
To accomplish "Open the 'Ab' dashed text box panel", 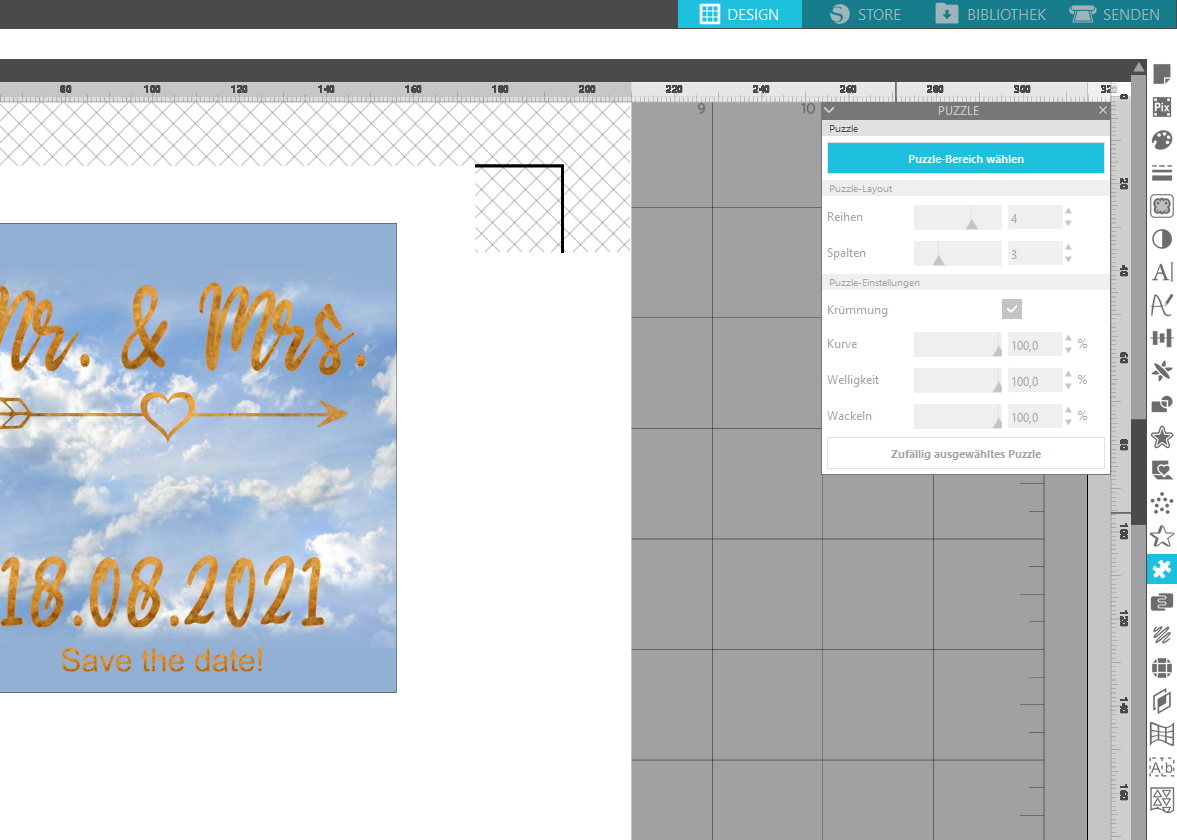I will [1161, 767].
